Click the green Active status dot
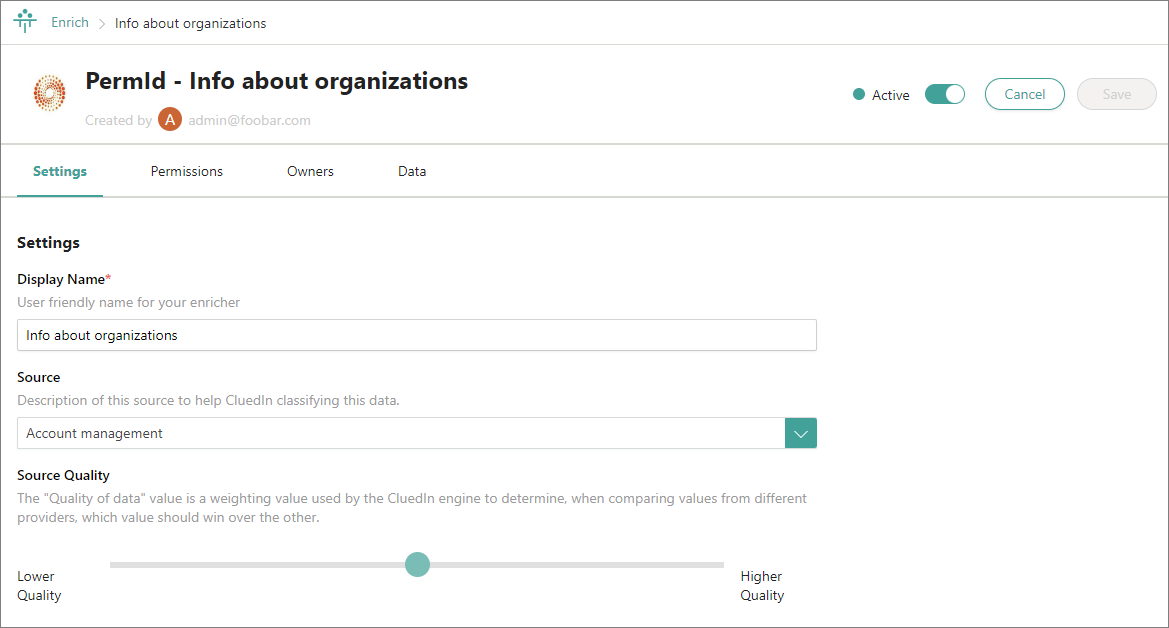The width and height of the screenshot is (1169, 628). 858,95
